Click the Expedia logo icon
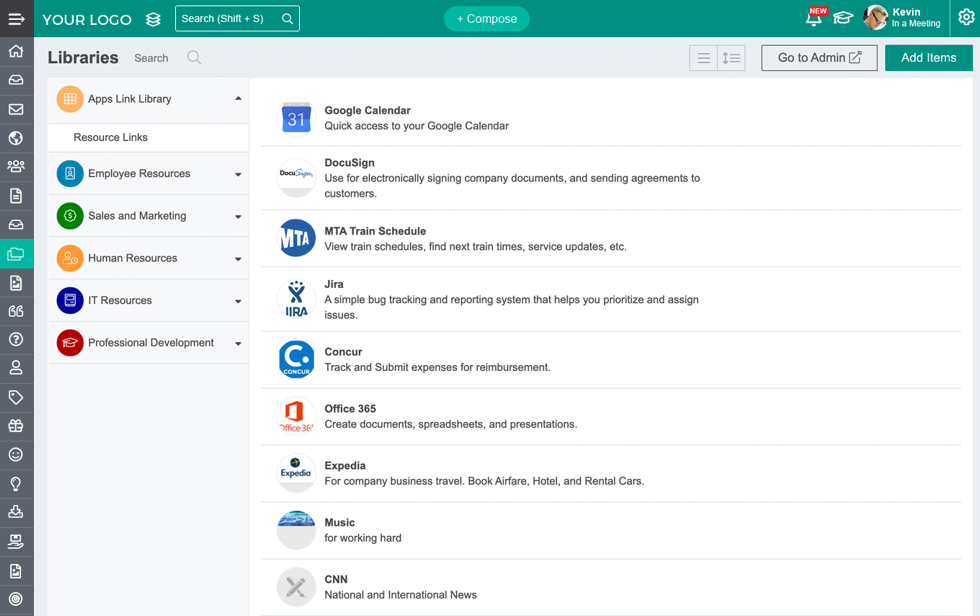This screenshot has width=980, height=616. tap(296, 473)
